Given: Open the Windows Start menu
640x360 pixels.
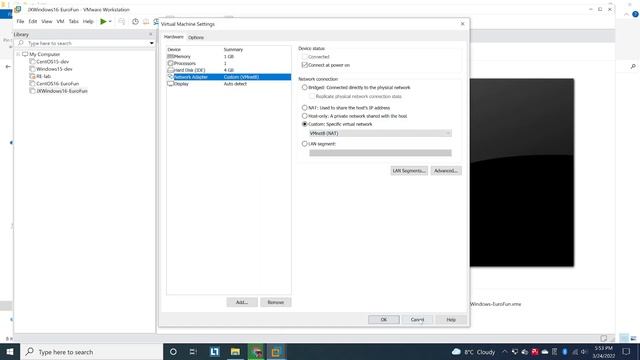Looking at the screenshot, I should click(x=10, y=352).
